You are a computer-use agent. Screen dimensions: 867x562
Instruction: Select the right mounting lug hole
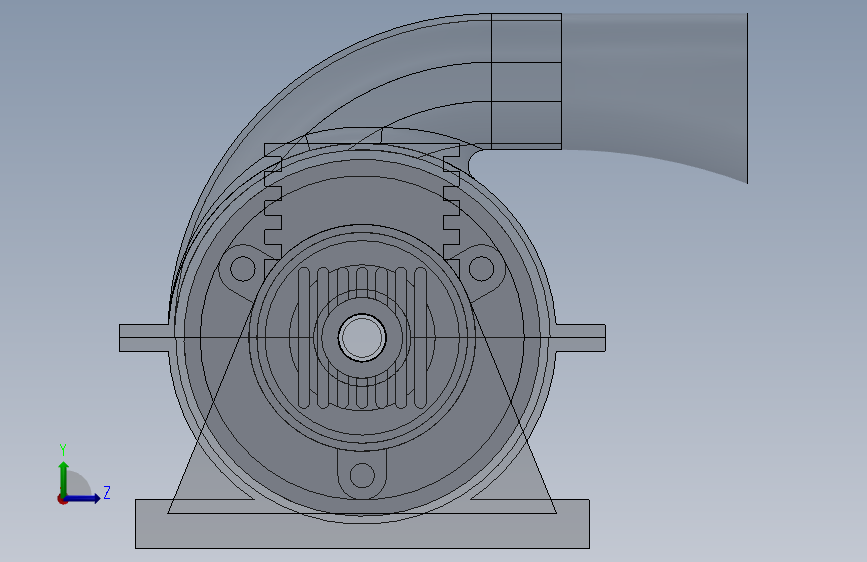[482, 268]
